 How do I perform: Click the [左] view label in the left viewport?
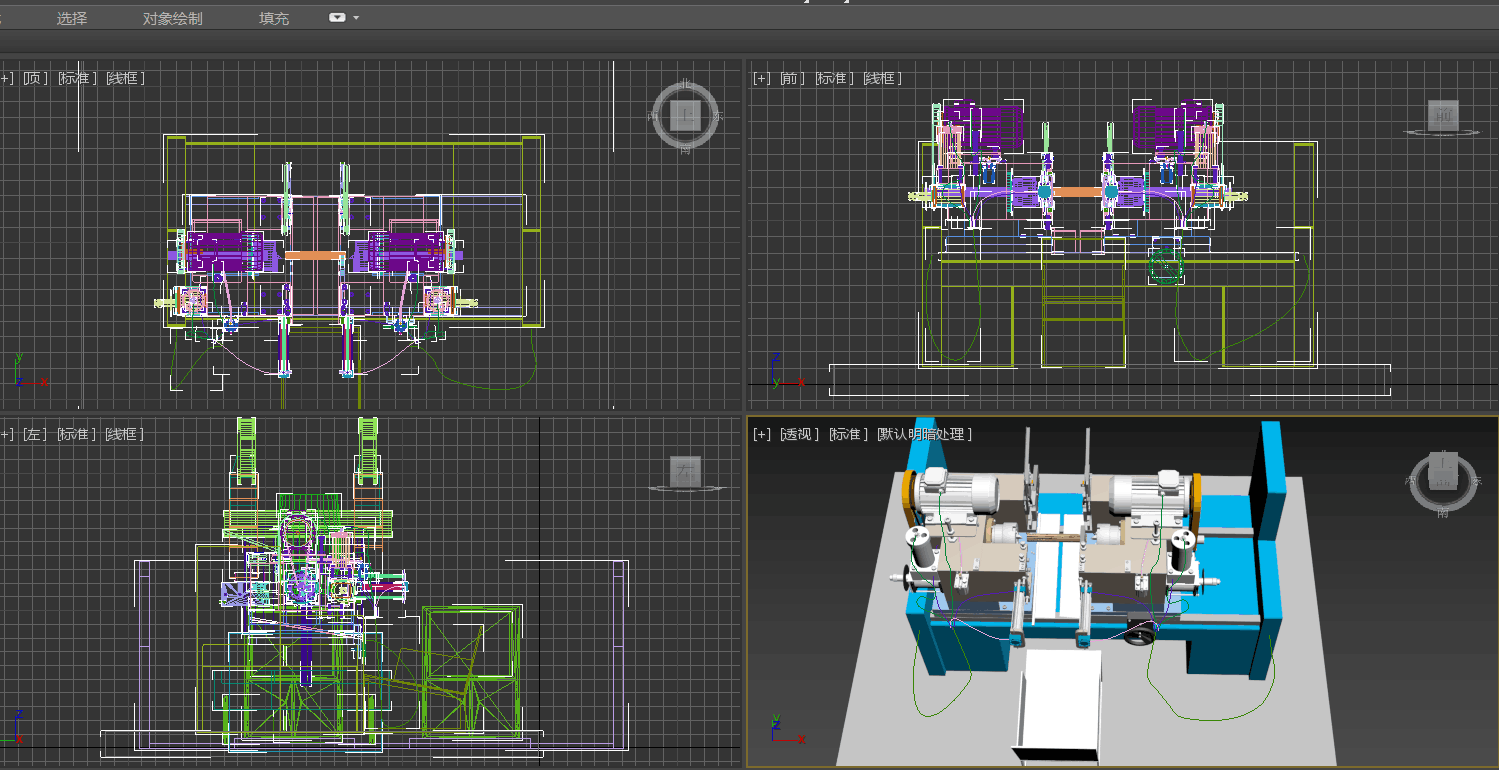pyautogui.click(x=35, y=434)
